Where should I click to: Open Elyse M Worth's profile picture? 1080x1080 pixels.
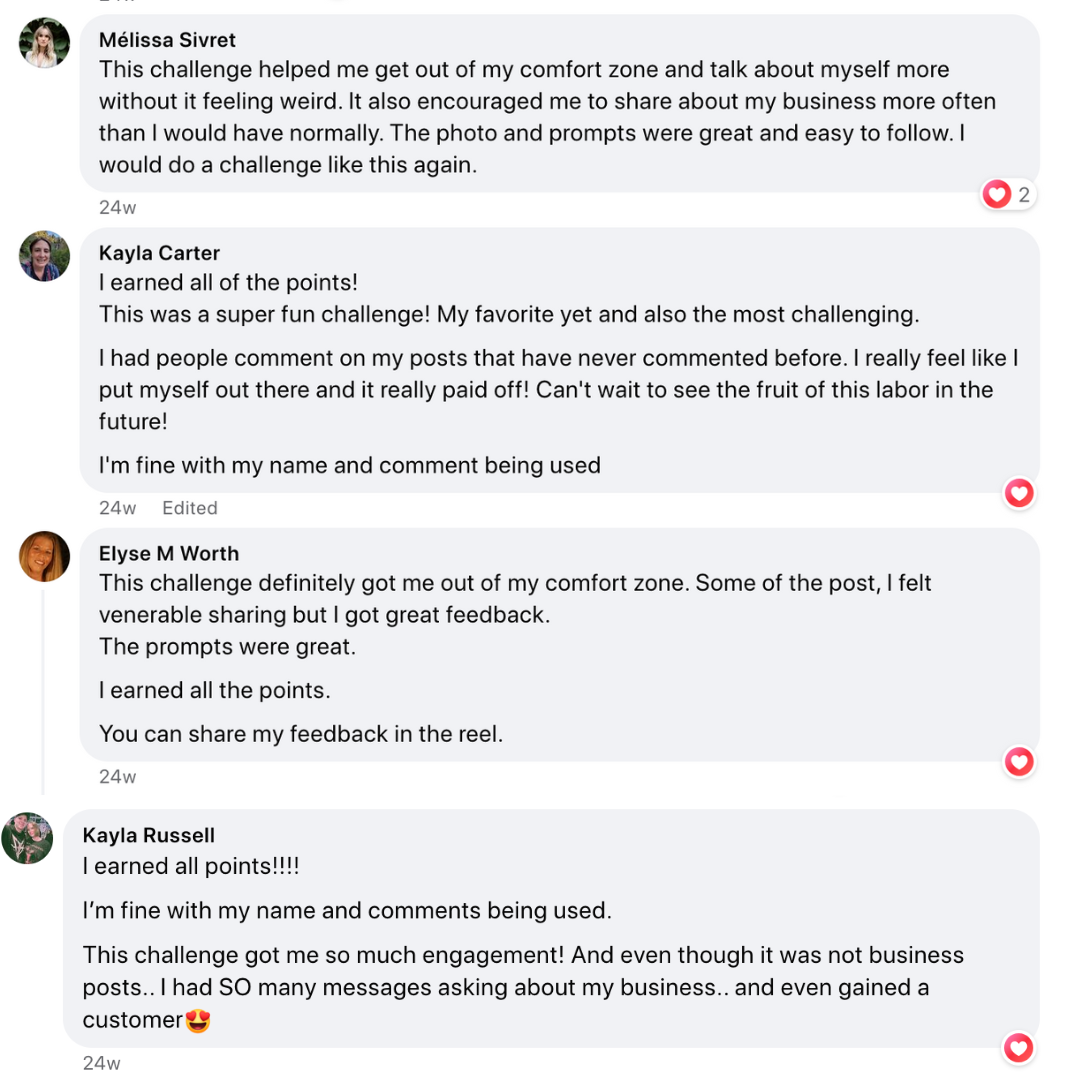point(45,556)
